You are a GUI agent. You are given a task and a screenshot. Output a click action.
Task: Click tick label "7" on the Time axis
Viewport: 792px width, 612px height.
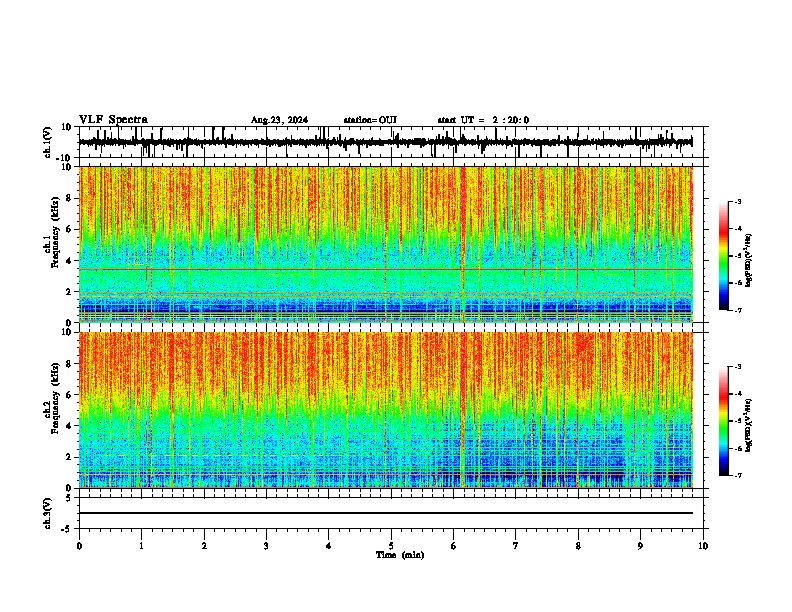tap(516, 546)
